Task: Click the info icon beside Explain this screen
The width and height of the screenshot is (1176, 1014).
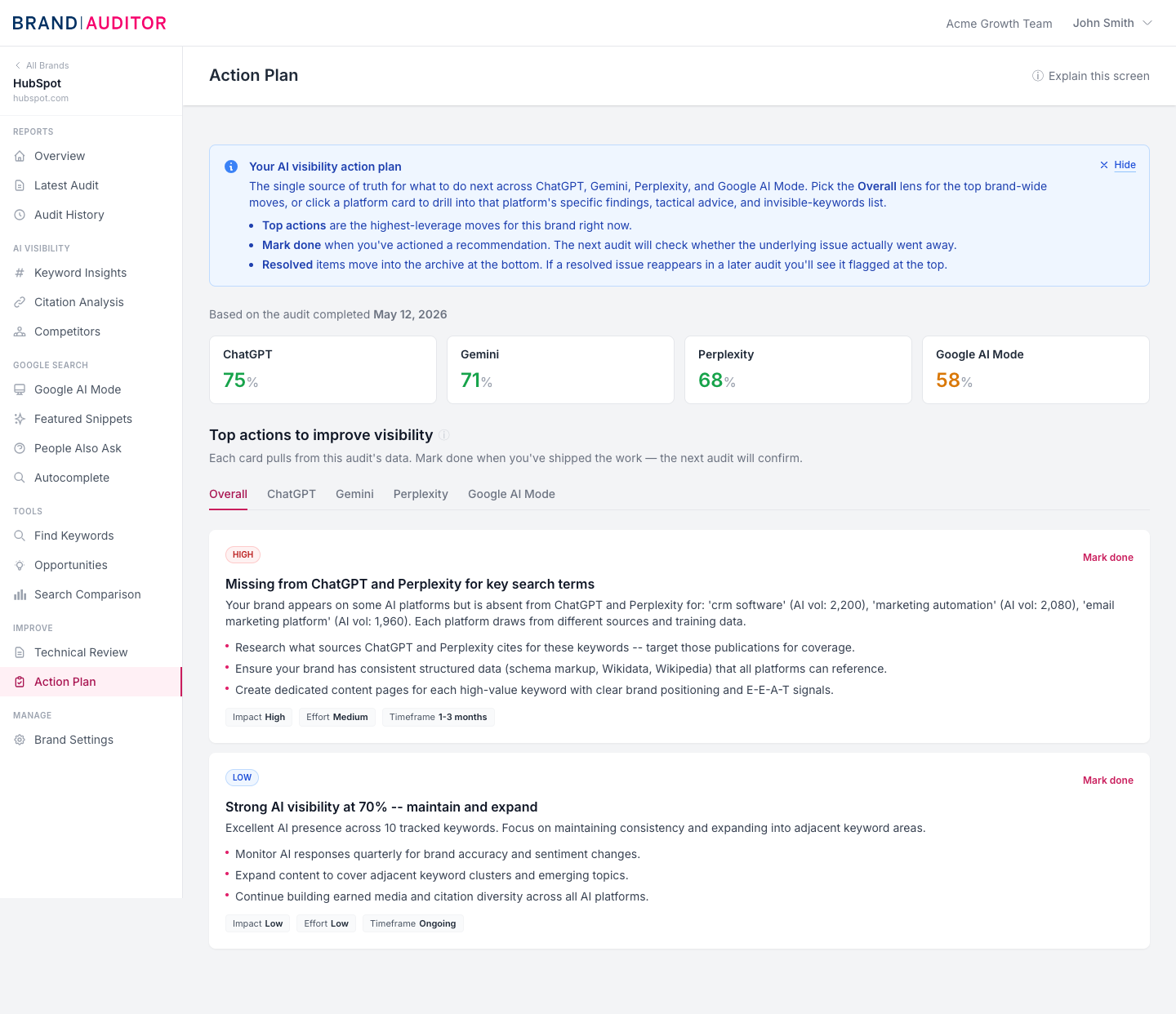Action: coord(1038,76)
